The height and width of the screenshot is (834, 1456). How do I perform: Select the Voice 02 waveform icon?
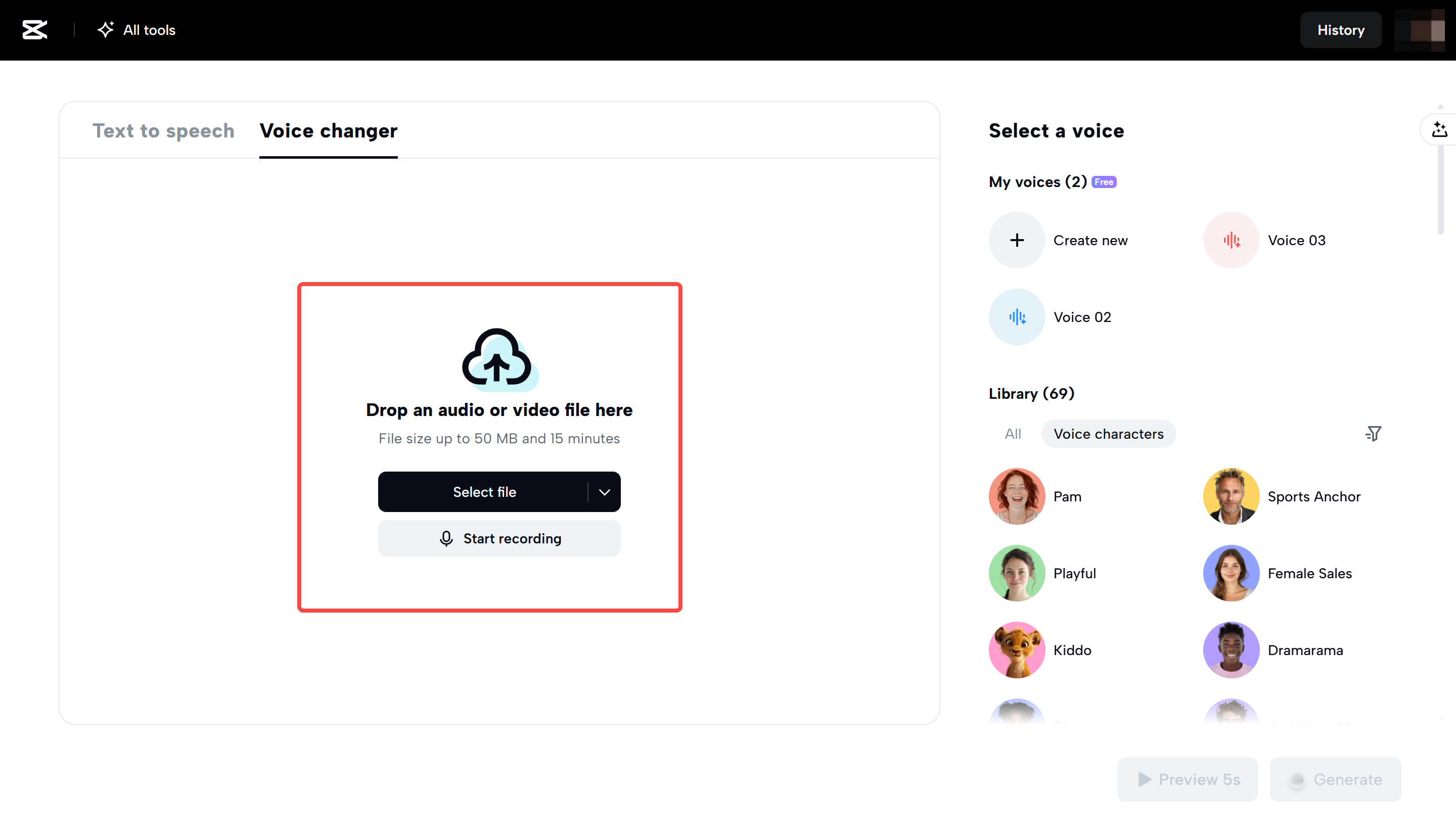(x=1017, y=317)
